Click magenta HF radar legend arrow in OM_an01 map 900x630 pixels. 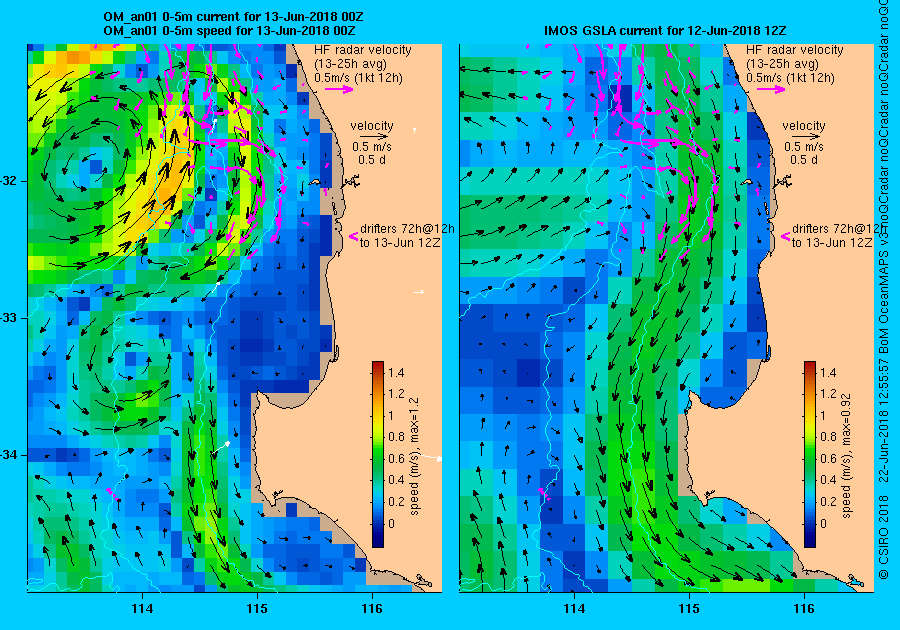pos(339,89)
